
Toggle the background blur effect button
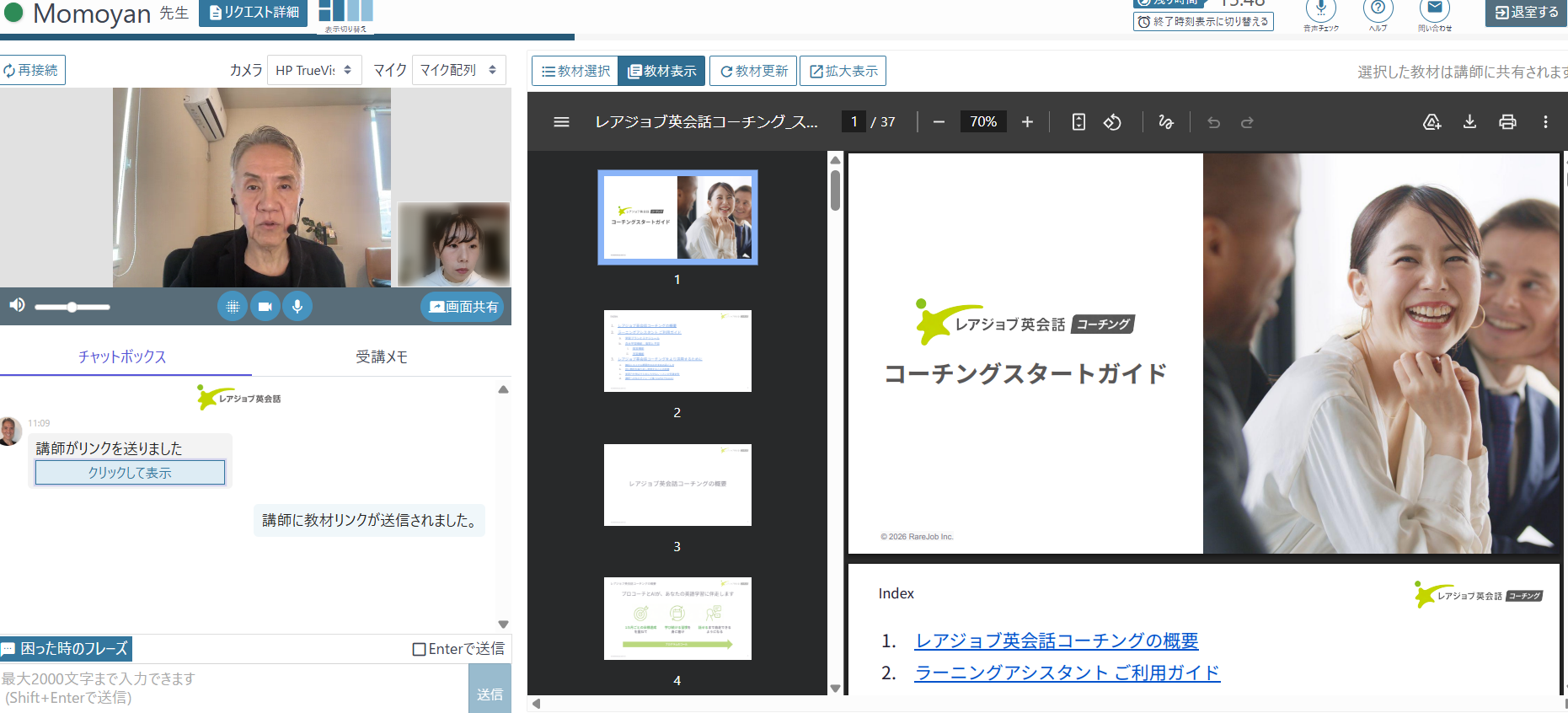[233, 307]
